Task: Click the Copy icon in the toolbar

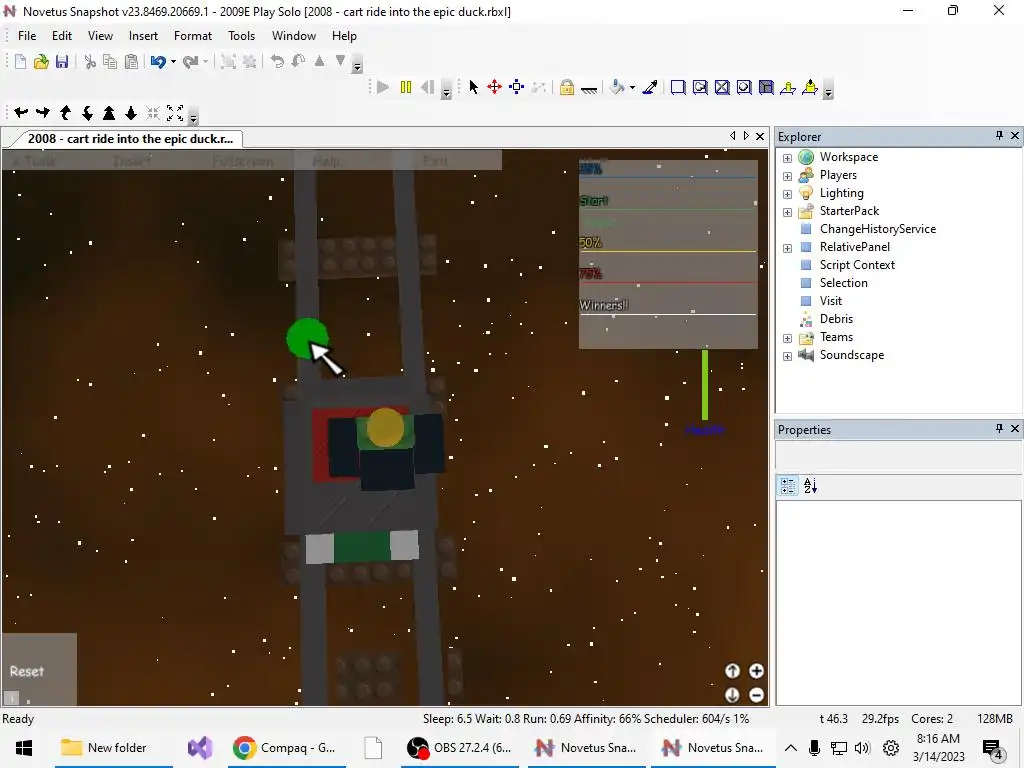Action: click(x=110, y=61)
